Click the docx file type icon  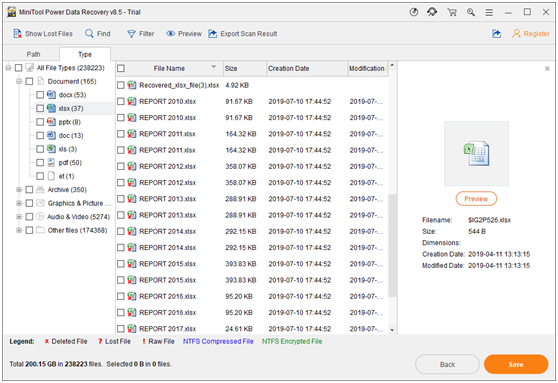(51, 95)
